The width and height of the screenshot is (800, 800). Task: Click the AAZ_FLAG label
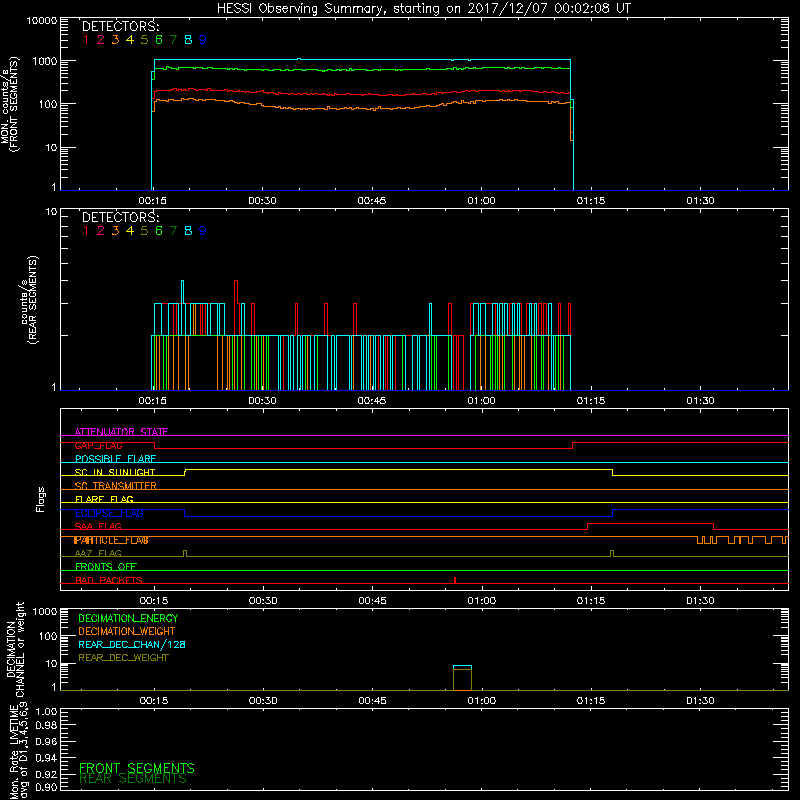click(x=98, y=553)
